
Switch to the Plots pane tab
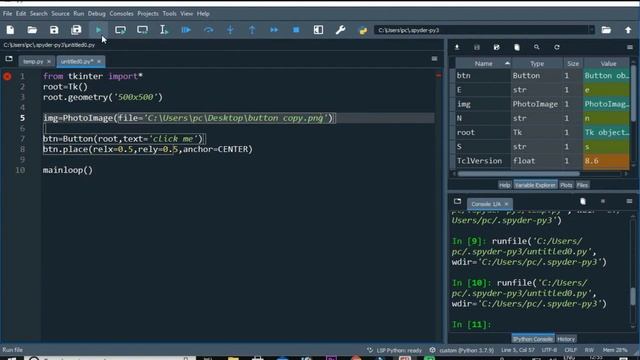(x=566, y=185)
